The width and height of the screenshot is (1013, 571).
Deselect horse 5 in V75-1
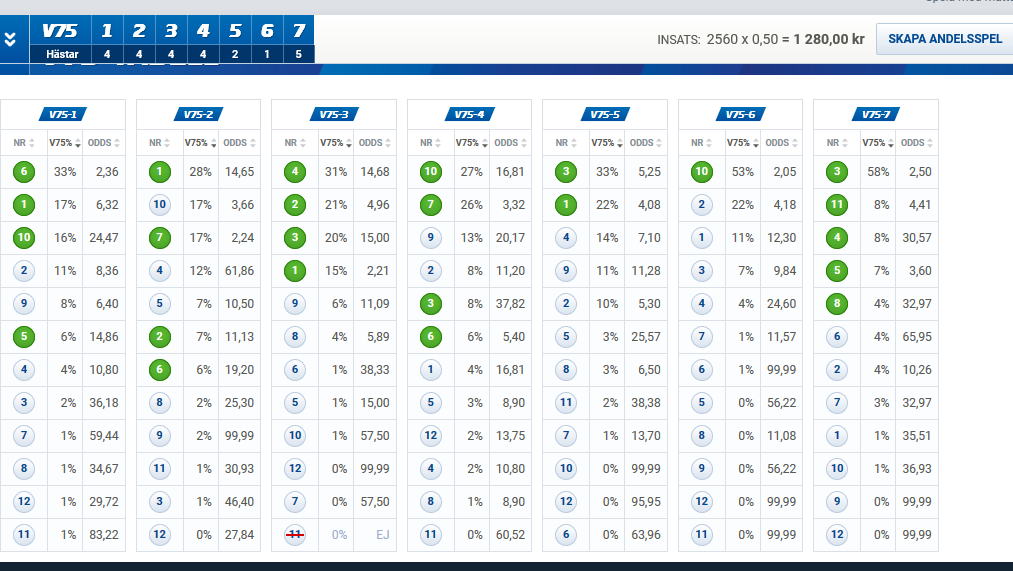click(24, 337)
